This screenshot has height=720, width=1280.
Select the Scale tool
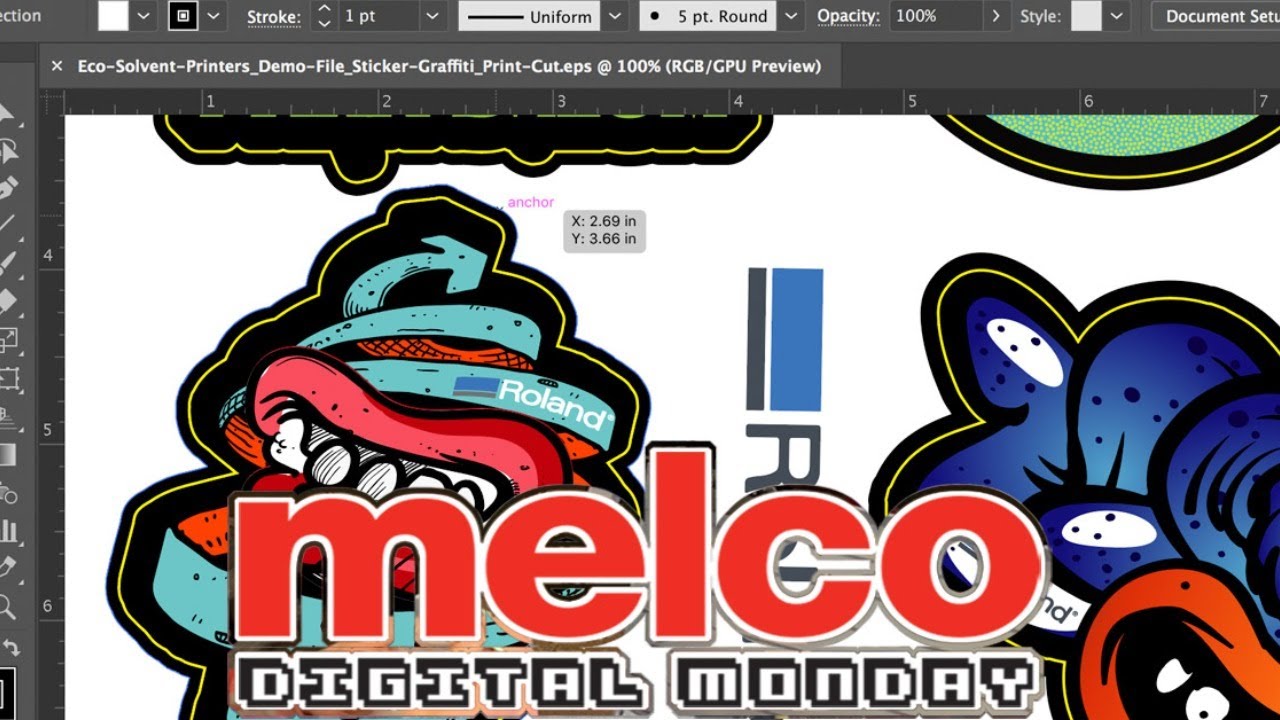8,340
